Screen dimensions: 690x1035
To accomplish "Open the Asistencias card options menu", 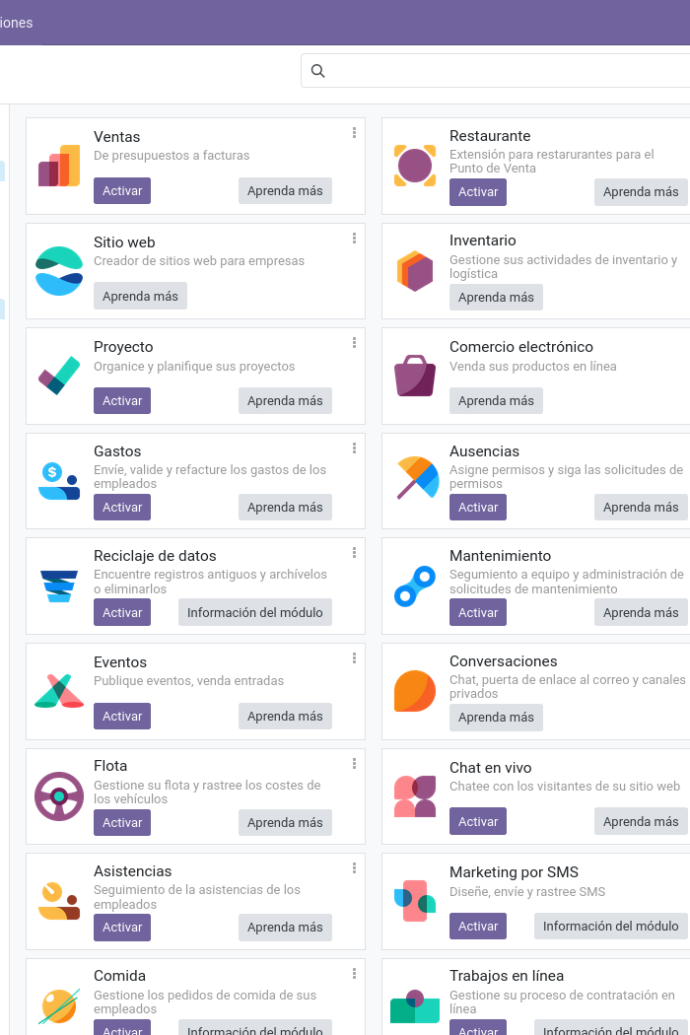I will [x=355, y=868].
